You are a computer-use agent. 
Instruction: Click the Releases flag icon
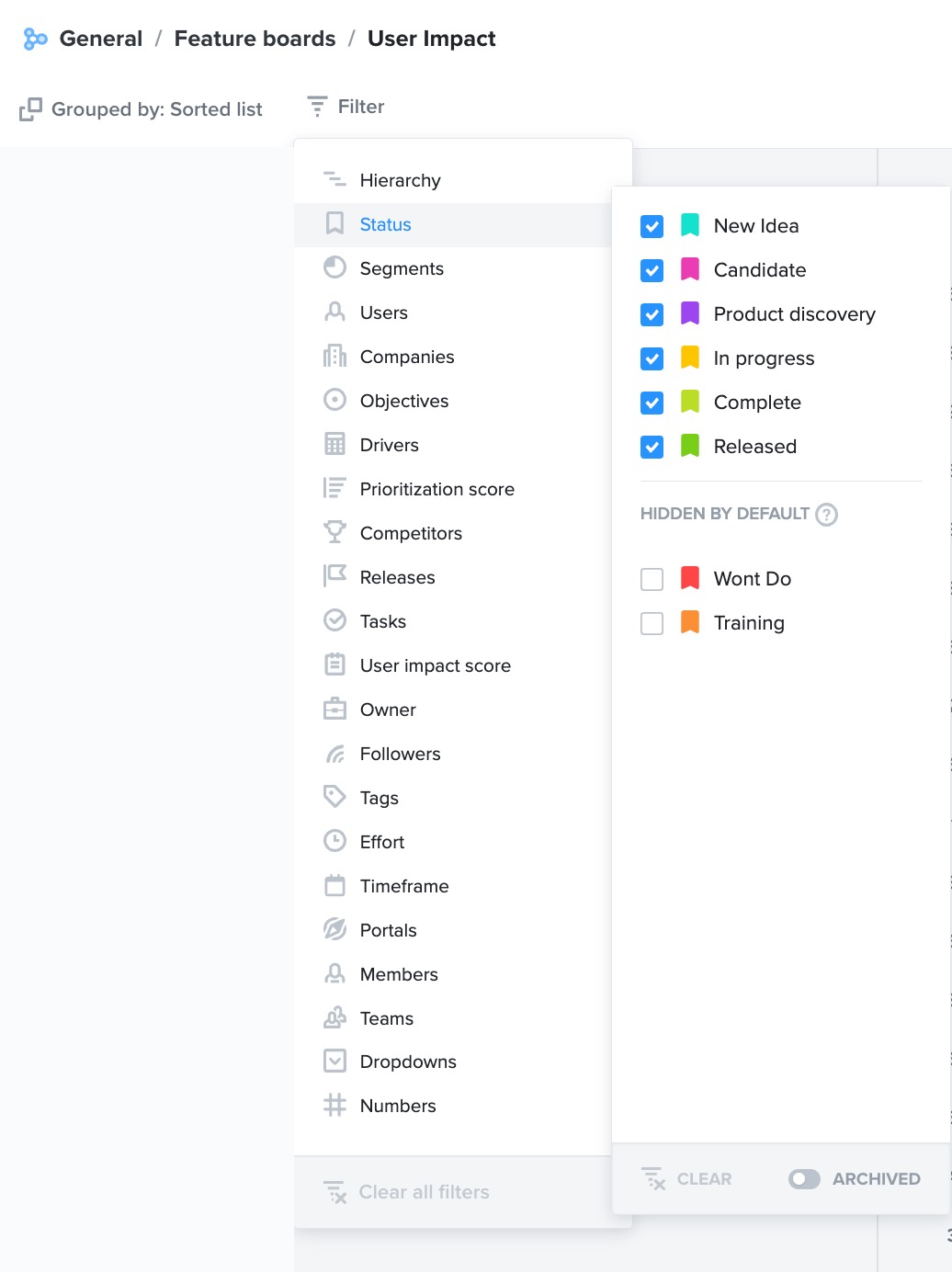click(334, 576)
